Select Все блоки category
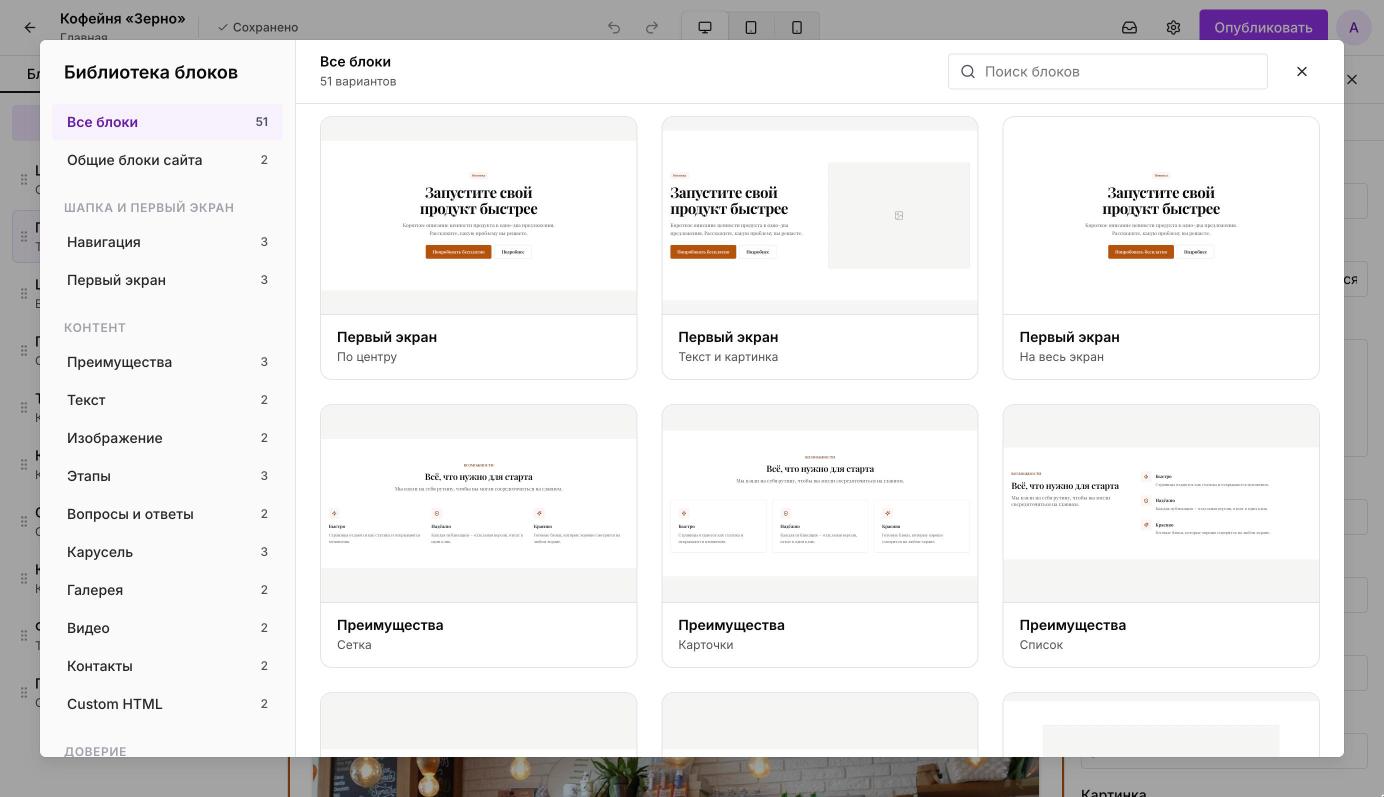 tap(167, 122)
